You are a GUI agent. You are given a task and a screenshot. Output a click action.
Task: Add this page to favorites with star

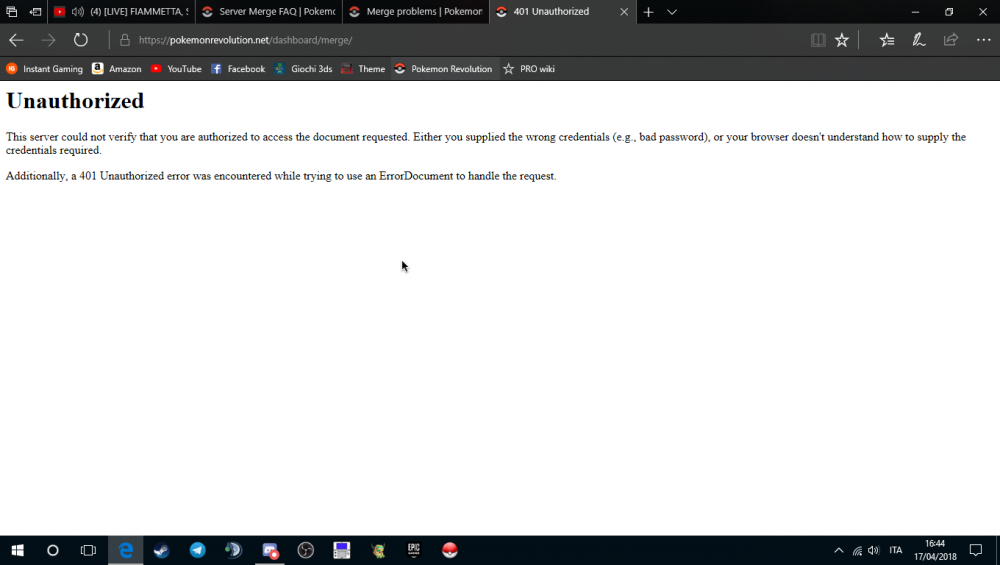842,40
